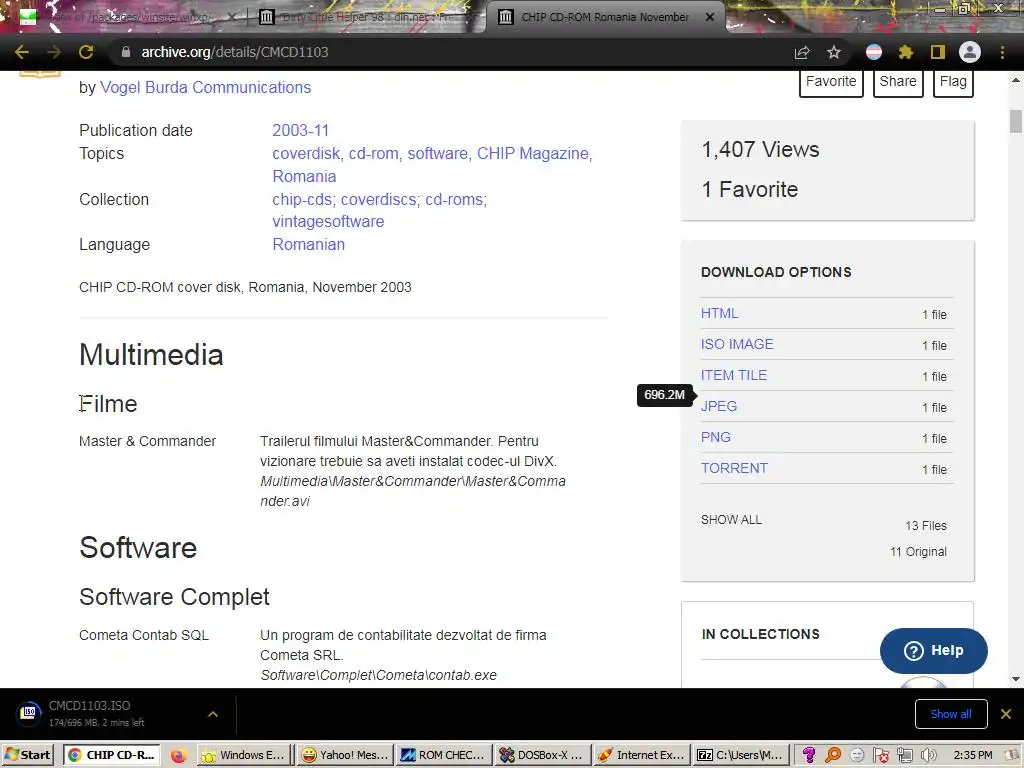Image resolution: width=1024 pixels, height=768 pixels.
Task: Reload the archive.org page
Action: (x=86, y=52)
